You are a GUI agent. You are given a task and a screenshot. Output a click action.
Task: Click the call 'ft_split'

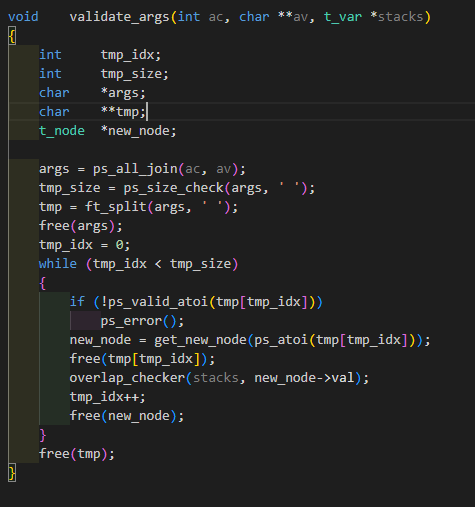click(116, 207)
